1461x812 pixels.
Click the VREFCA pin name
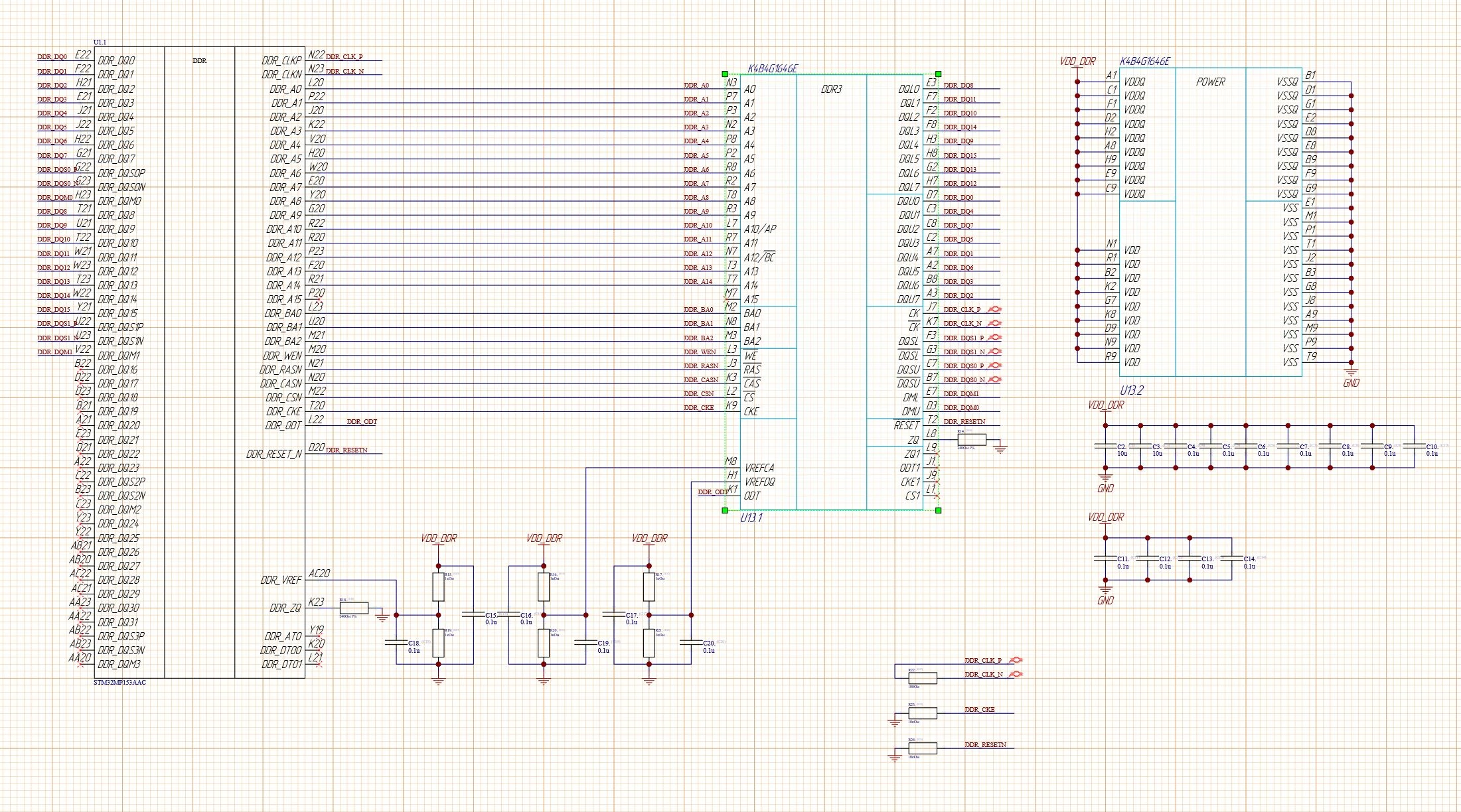(x=759, y=468)
